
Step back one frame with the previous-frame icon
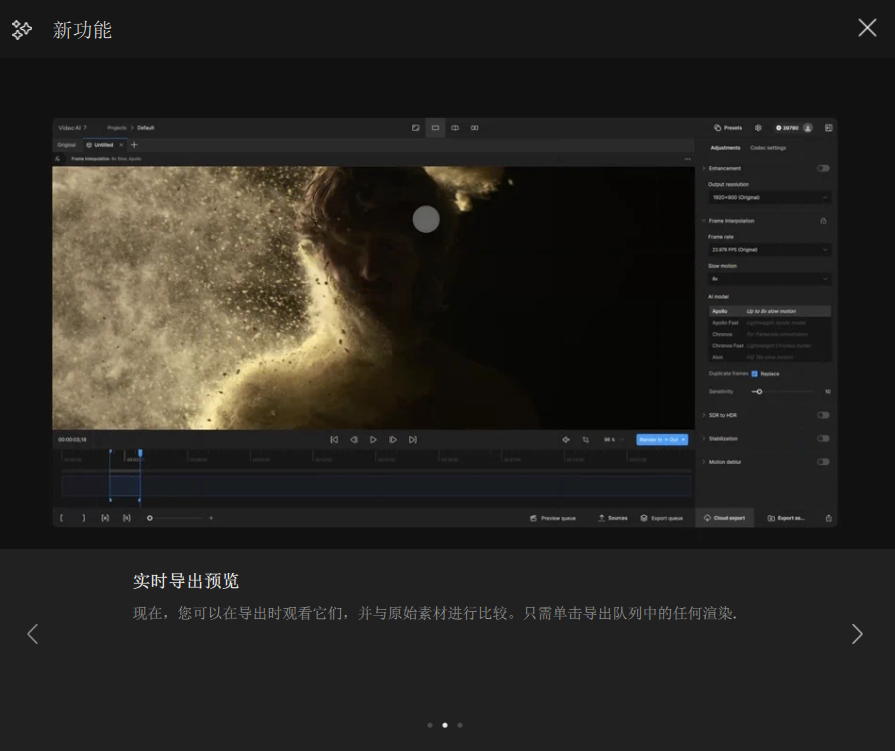[x=354, y=439]
